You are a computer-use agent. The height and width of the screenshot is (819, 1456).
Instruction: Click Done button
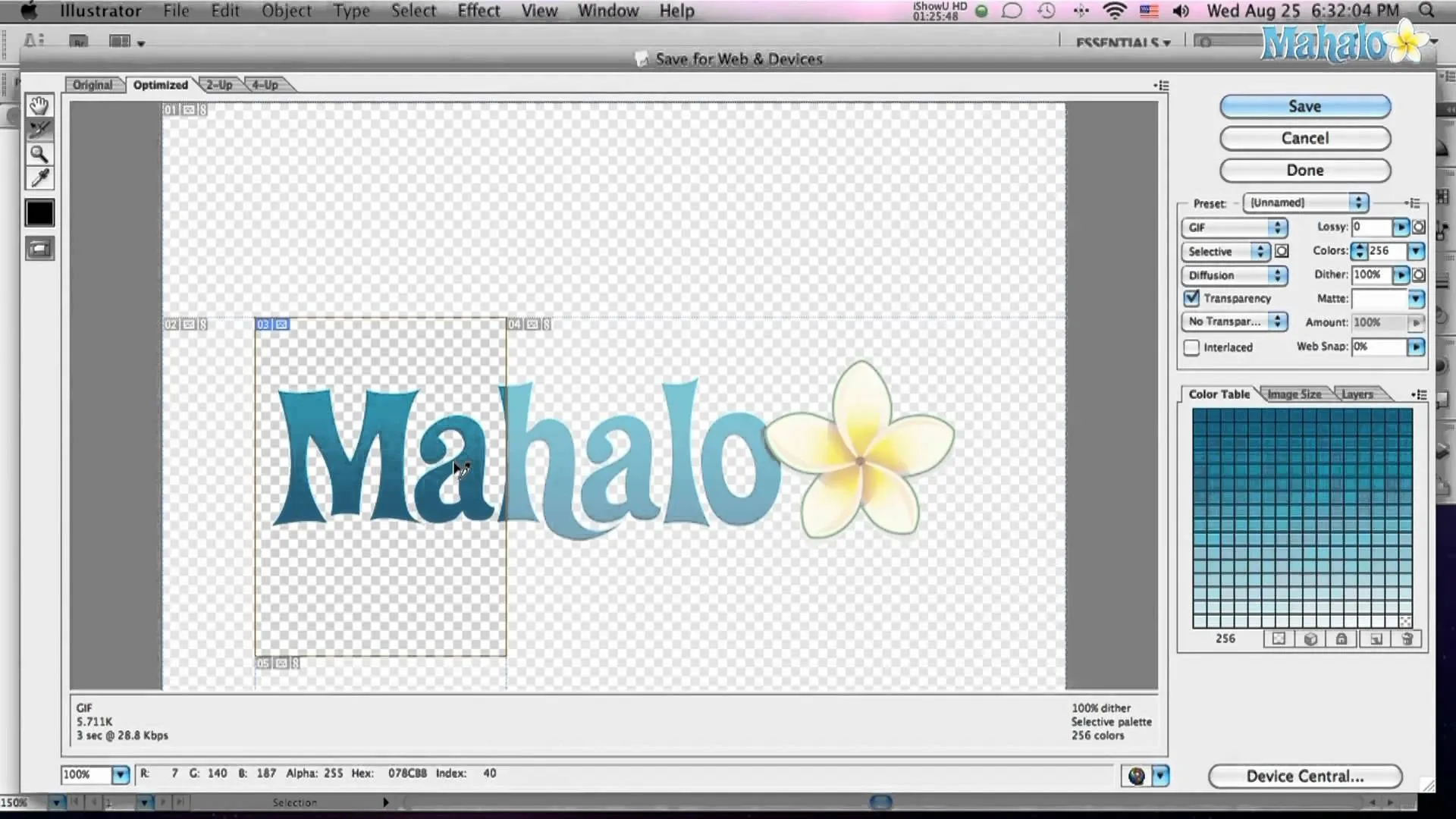[1305, 171]
